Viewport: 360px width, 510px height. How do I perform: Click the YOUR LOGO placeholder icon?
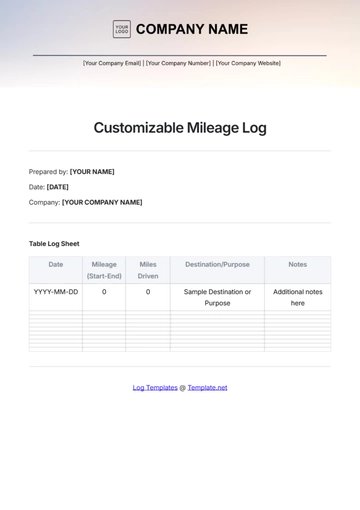(x=122, y=29)
